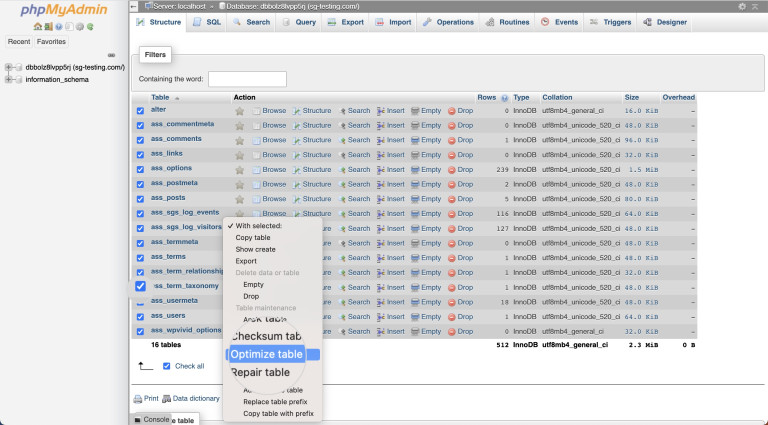Empty the ass_posts table
768x425 pixels.
coord(426,199)
